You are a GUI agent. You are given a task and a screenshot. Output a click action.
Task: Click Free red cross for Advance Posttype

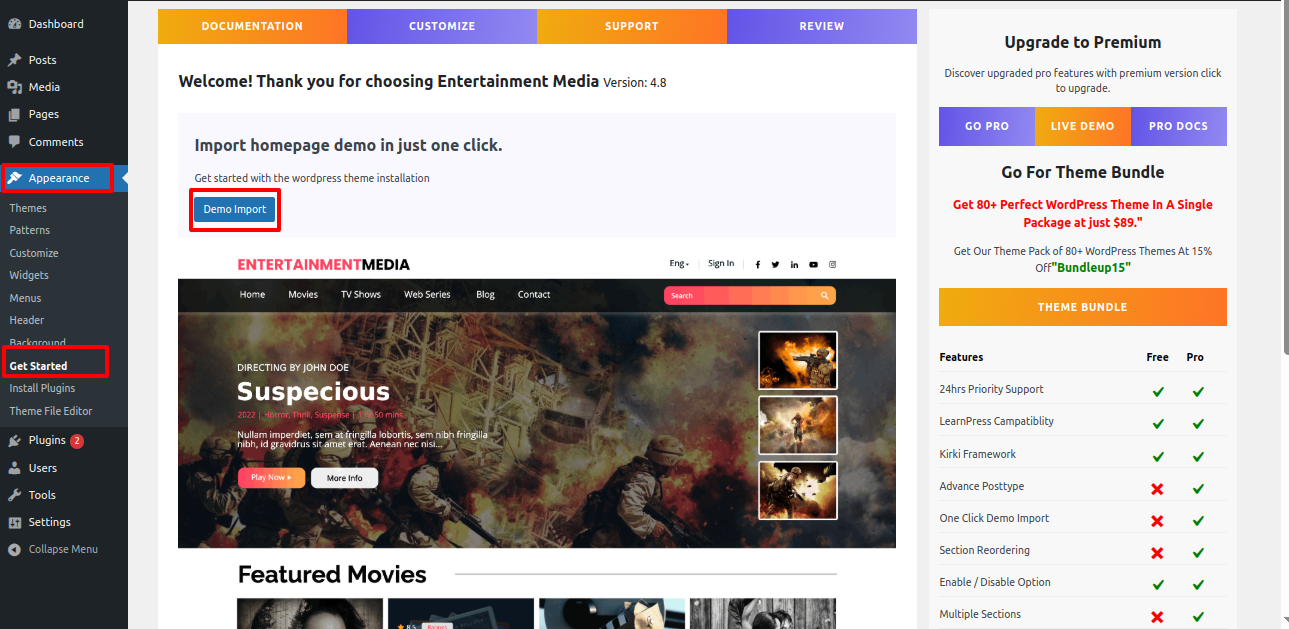(x=1158, y=488)
